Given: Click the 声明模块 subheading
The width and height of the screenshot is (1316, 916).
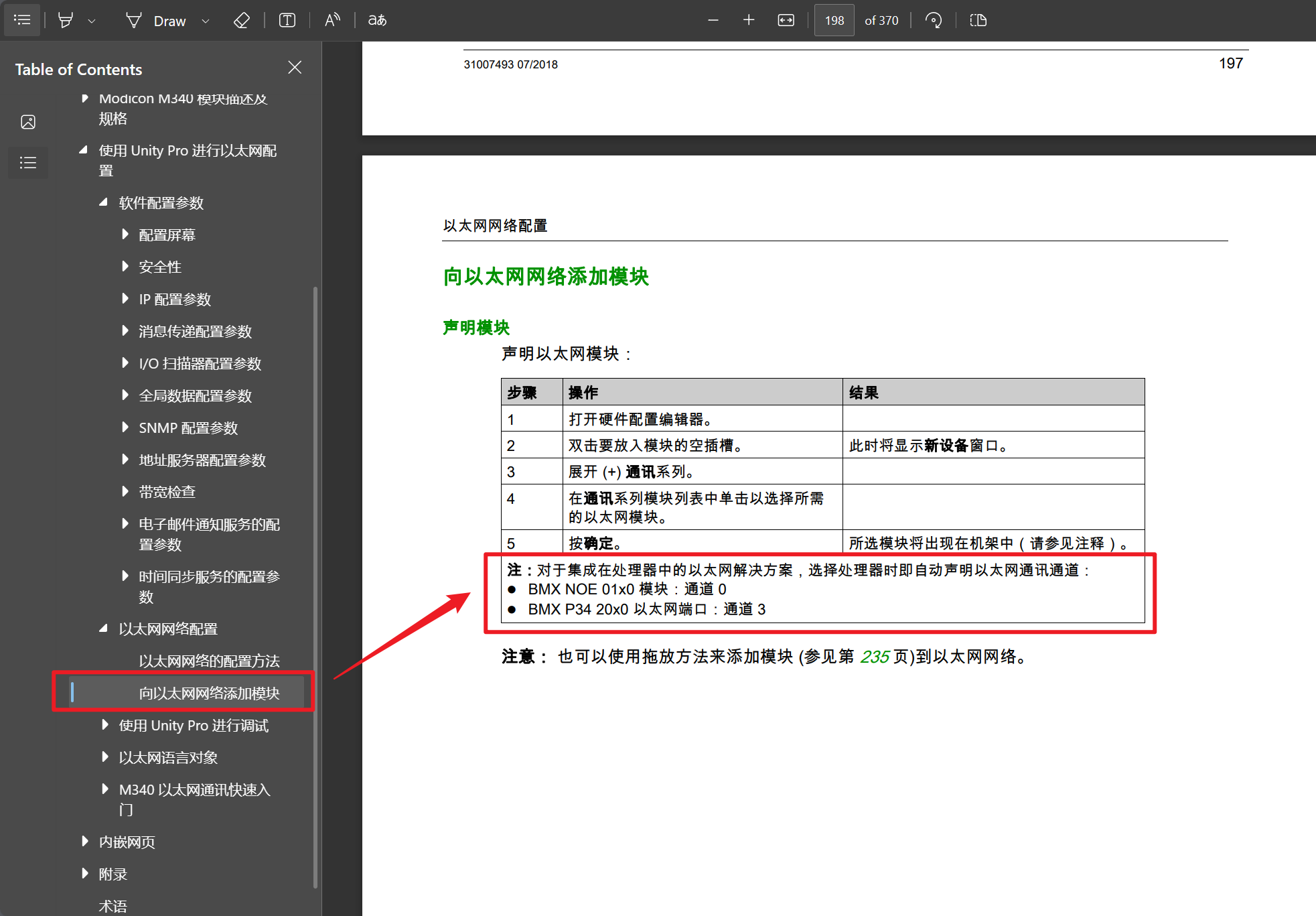Looking at the screenshot, I should point(476,327).
